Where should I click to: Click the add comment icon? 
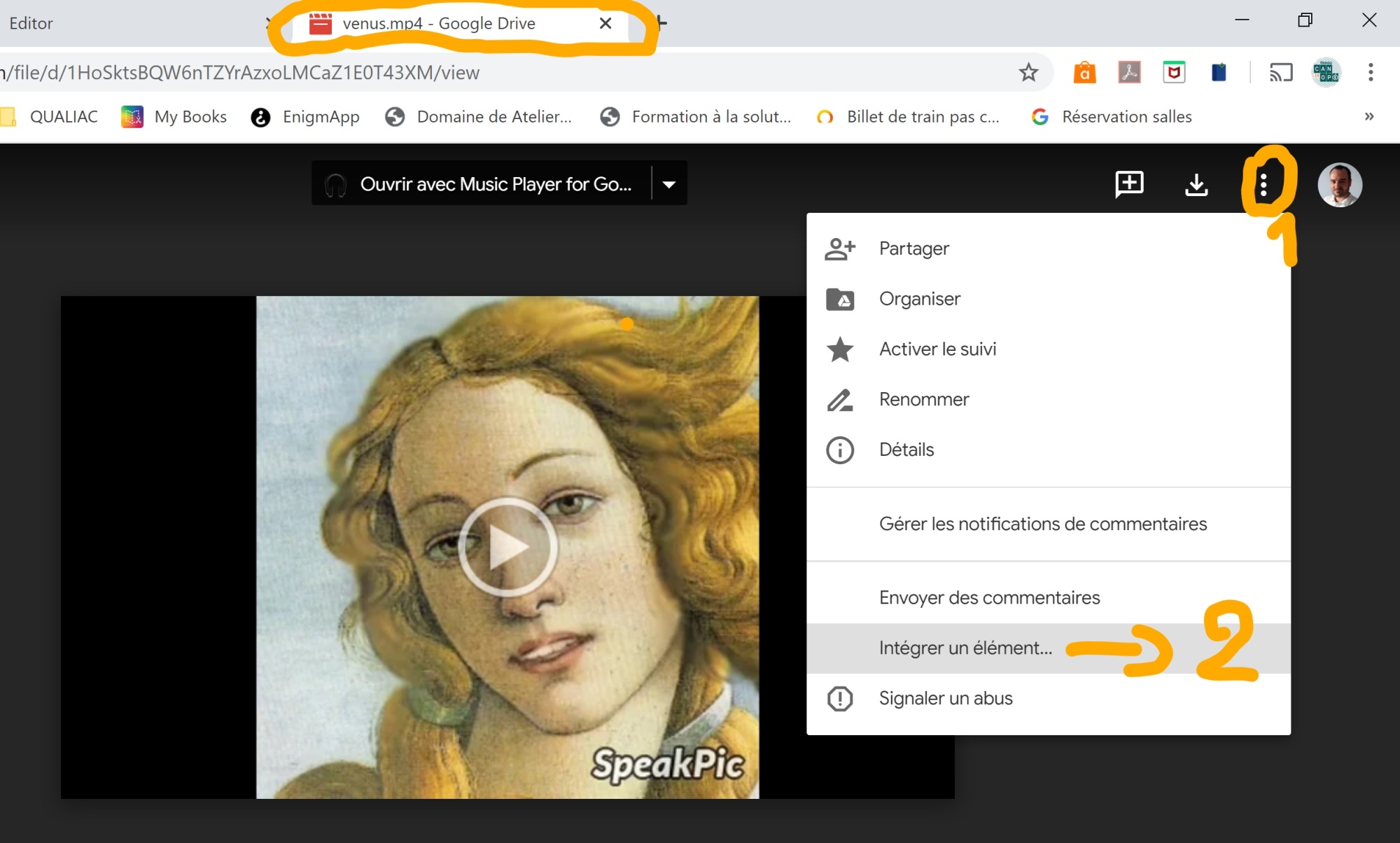pos(1128,184)
